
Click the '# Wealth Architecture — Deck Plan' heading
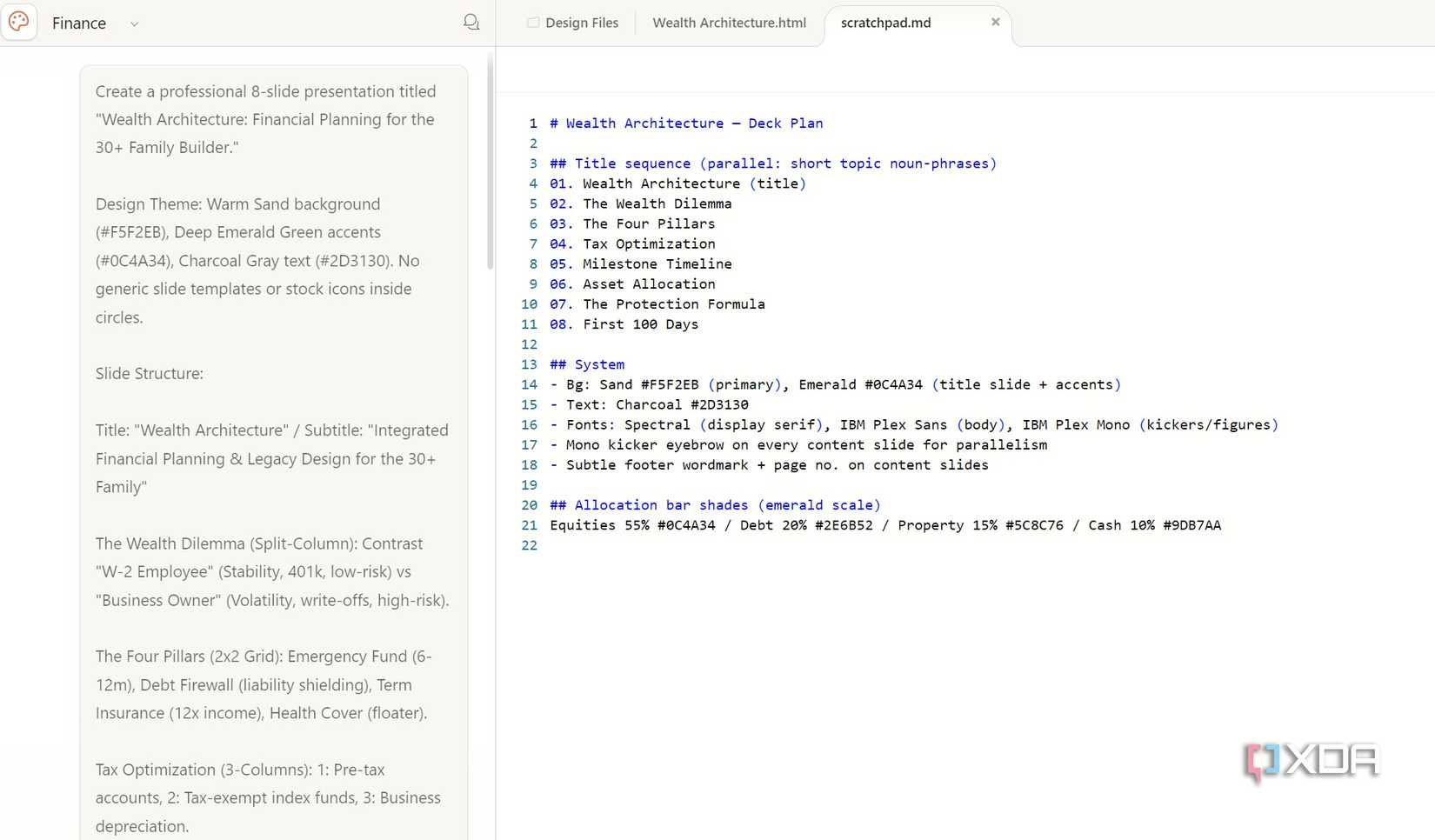[686, 123]
